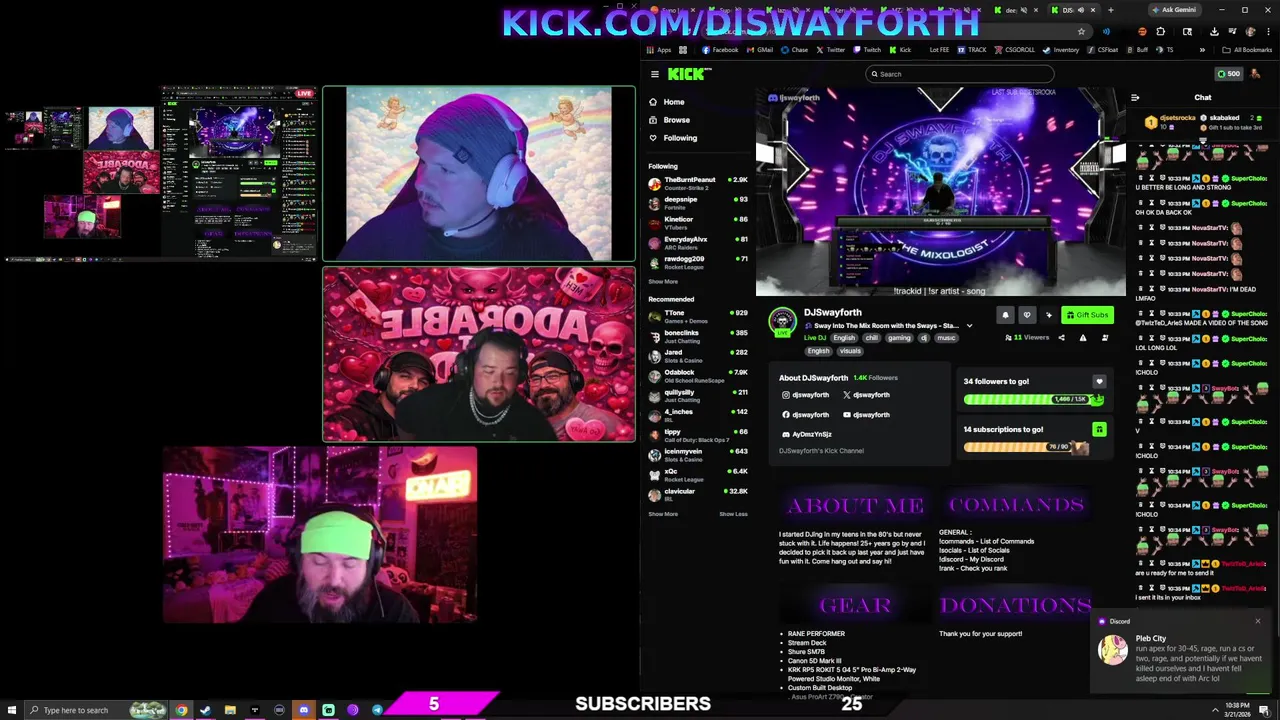Share the stream with share icon
Viewport: 1280px width, 720px height.
tap(1061, 338)
